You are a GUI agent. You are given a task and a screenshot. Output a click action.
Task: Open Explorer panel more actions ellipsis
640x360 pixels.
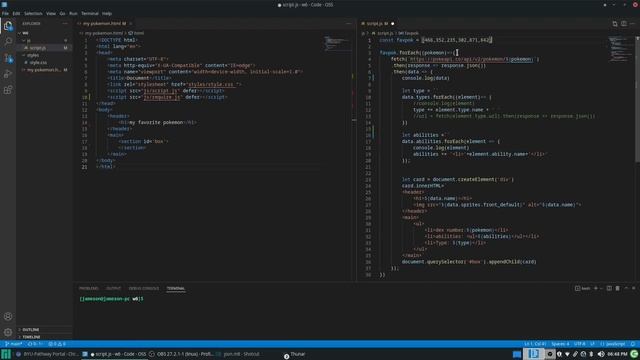(x=65, y=24)
